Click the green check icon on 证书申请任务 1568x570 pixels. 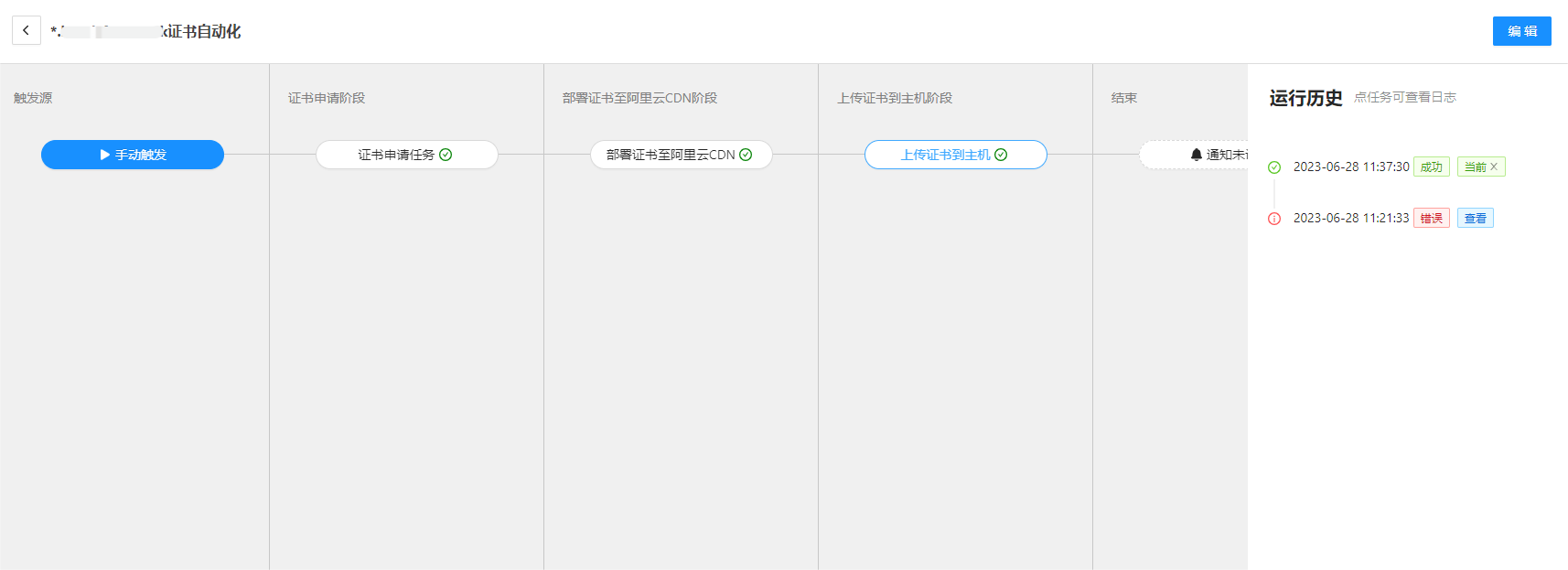pos(446,155)
